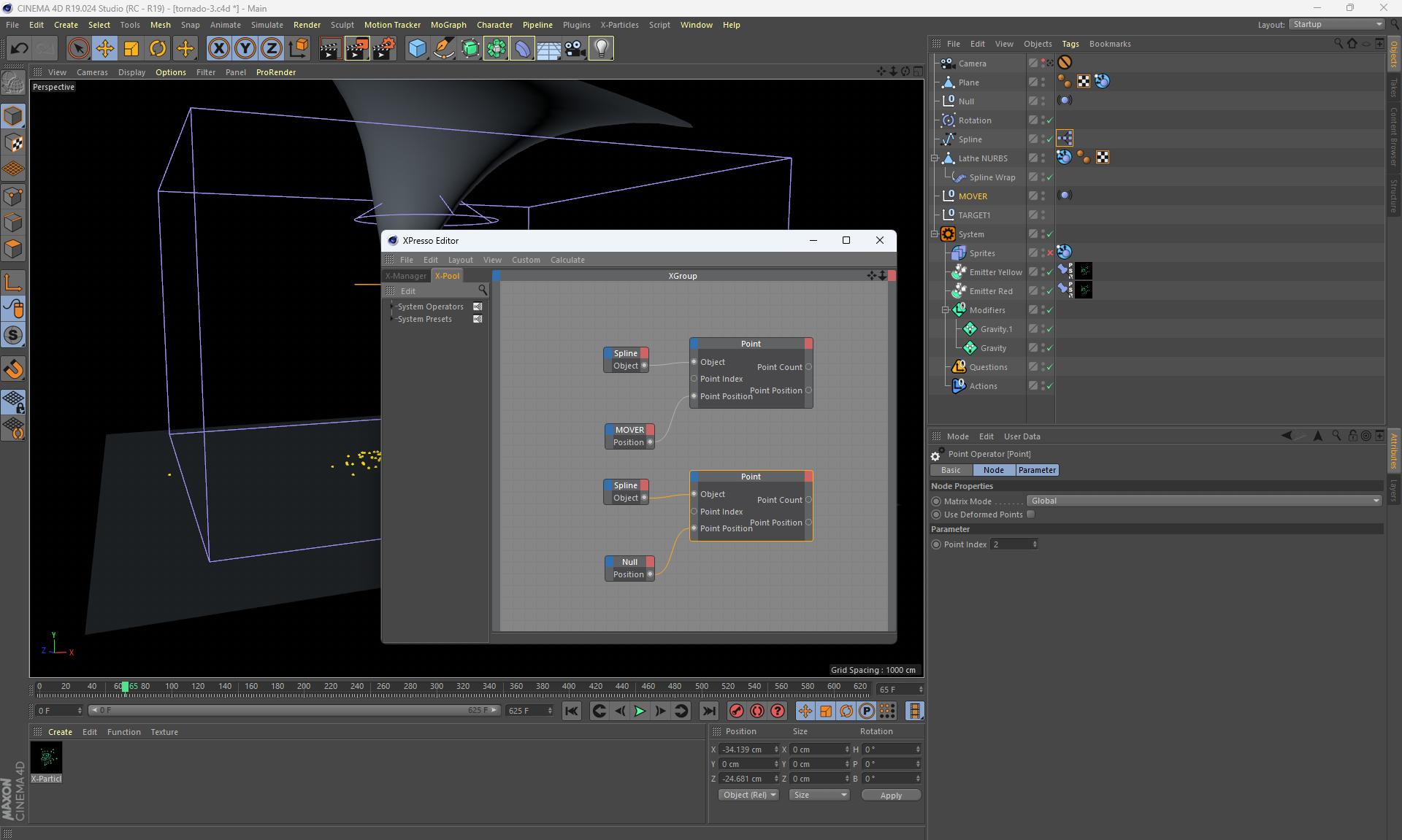Click the Basic tab in attributes
The width and height of the screenshot is (1402, 840).
tap(951, 470)
